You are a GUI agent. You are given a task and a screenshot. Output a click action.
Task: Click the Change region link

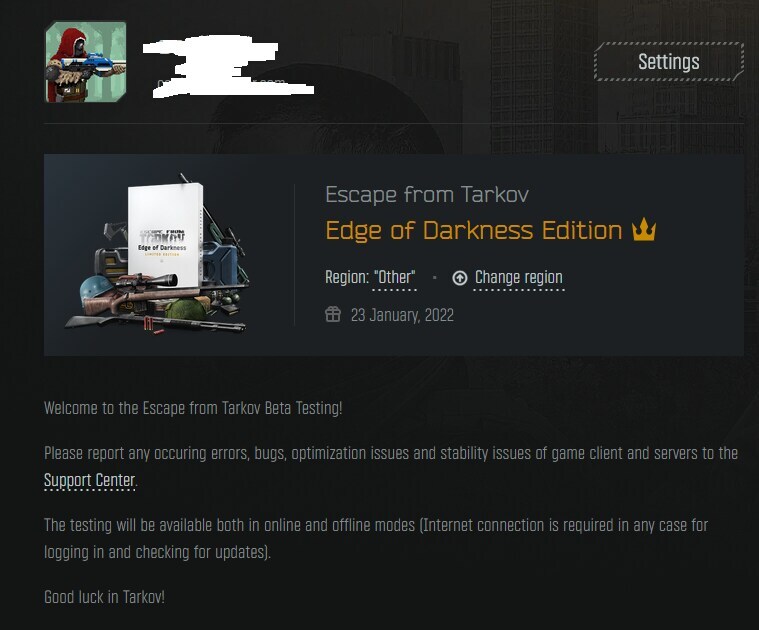coord(519,278)
